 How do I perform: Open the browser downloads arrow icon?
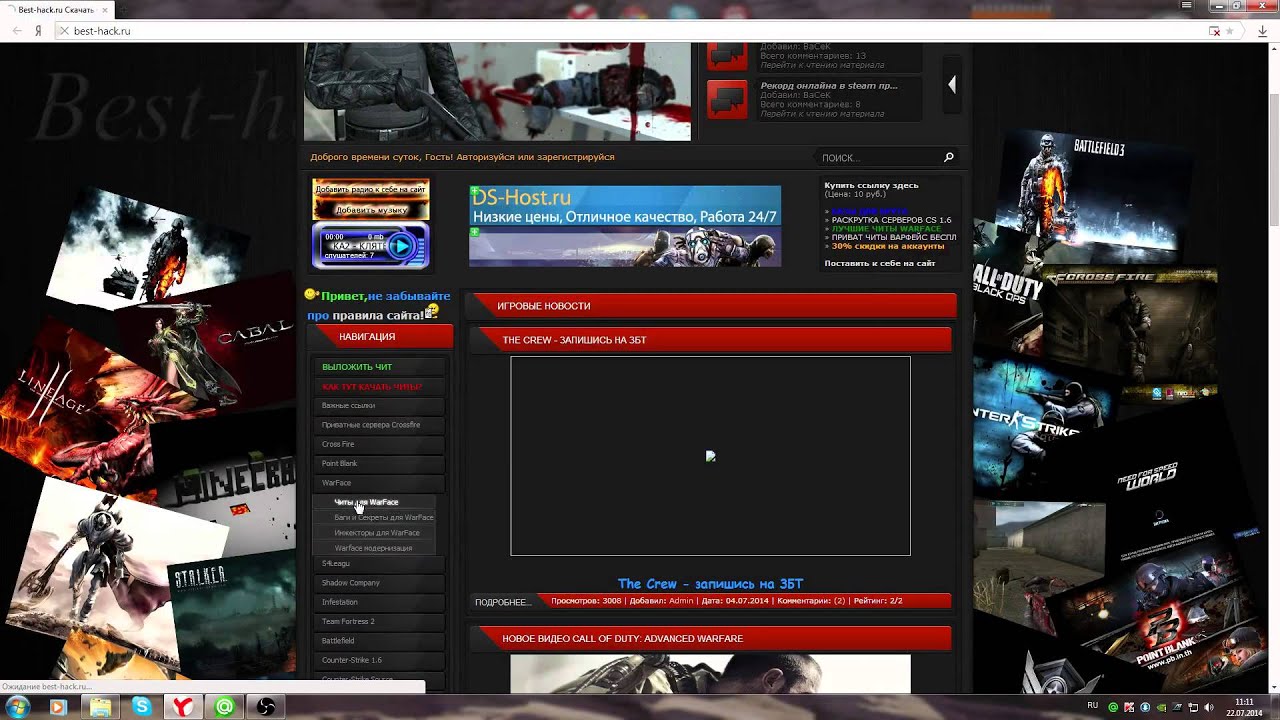pos(1262,31)
